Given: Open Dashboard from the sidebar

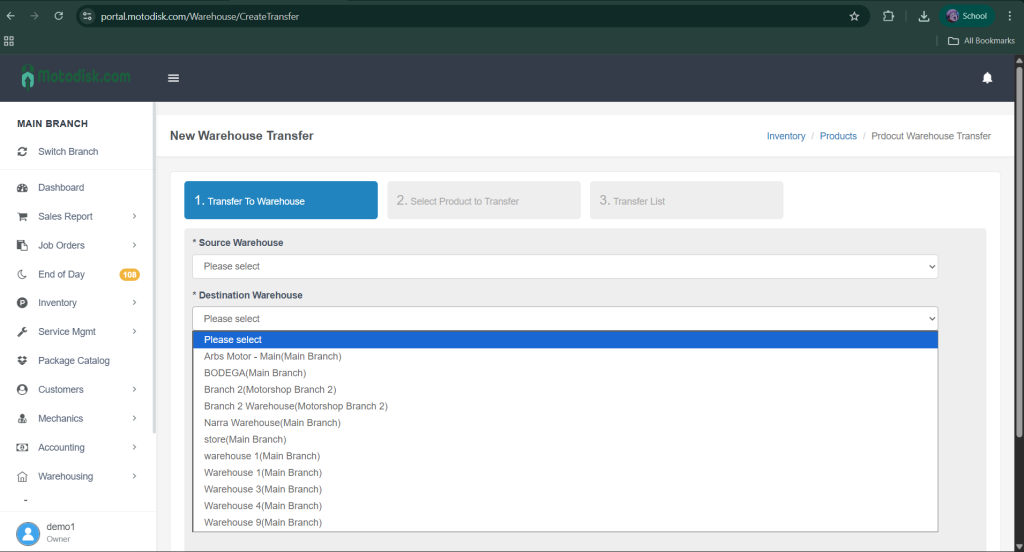Looking at the screenshot, I should 61,188.
